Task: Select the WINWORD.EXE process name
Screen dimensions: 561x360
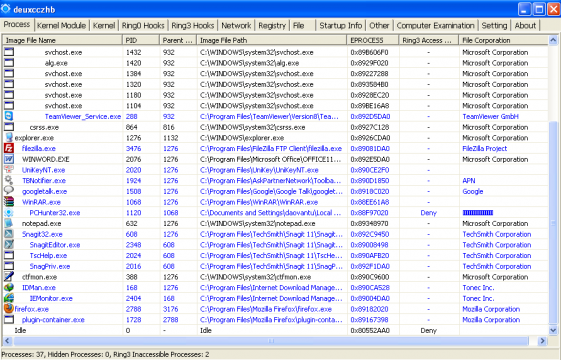Action: click(x=45, y=159)
